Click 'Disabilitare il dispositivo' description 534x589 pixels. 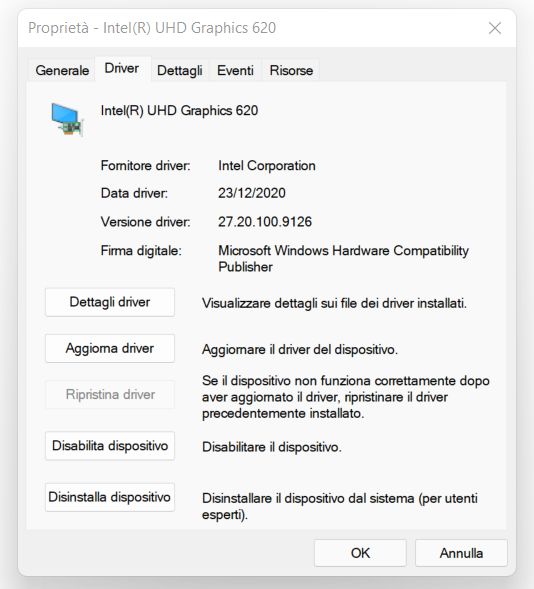click(272, 447)
